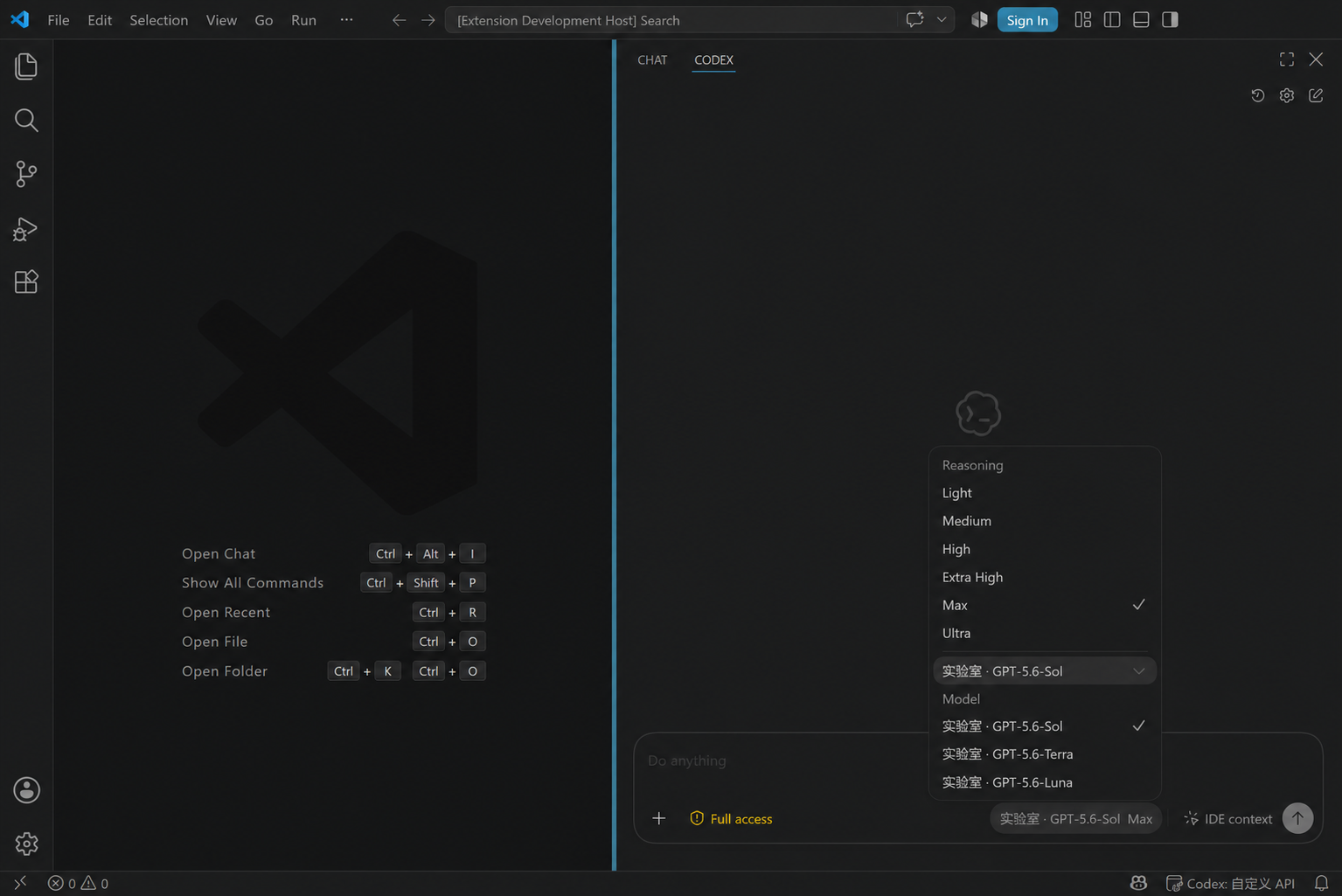Open the Go menu
Screen dimensions: 1342x896
click(263, 20)
